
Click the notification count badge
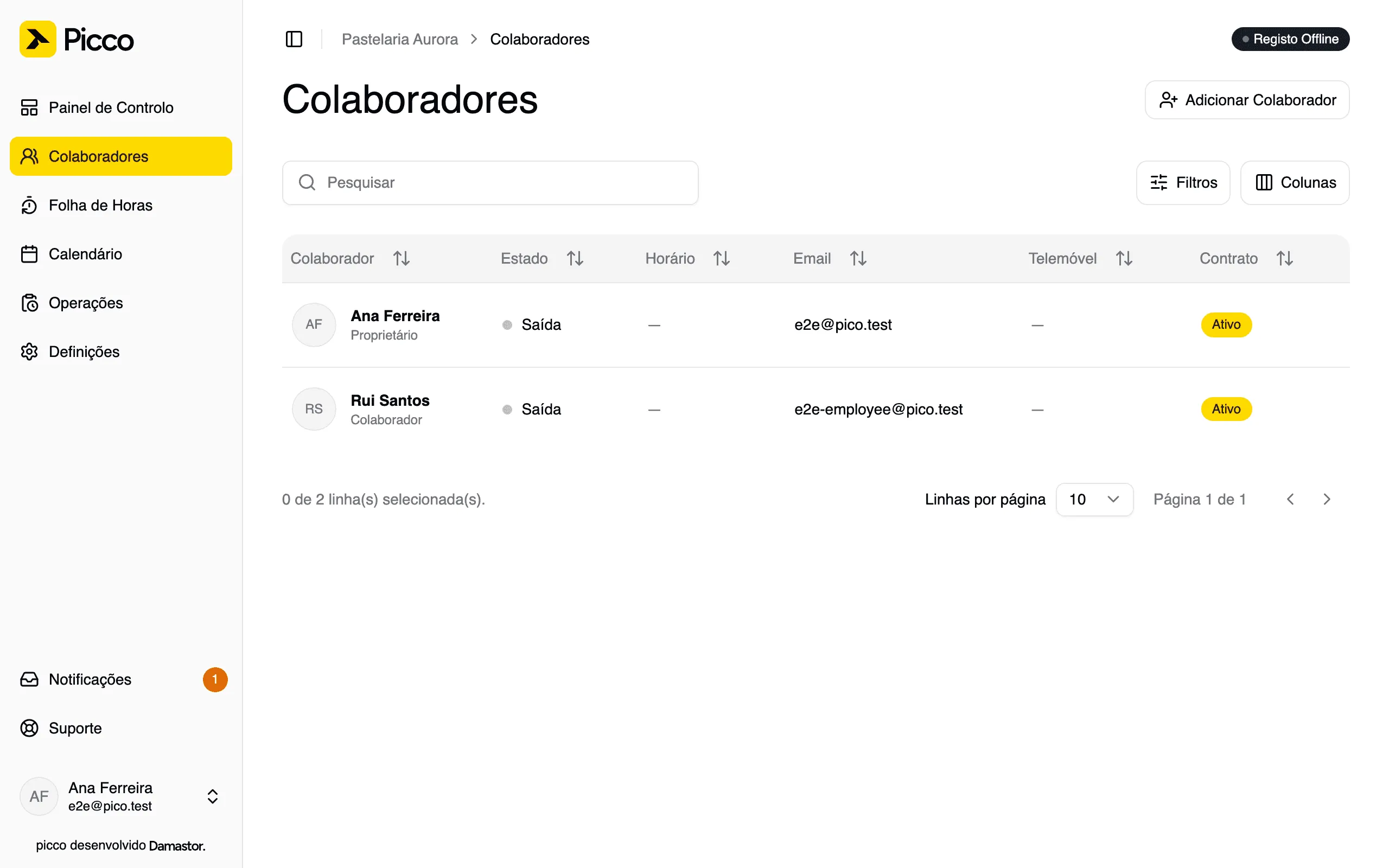[215, 680]
